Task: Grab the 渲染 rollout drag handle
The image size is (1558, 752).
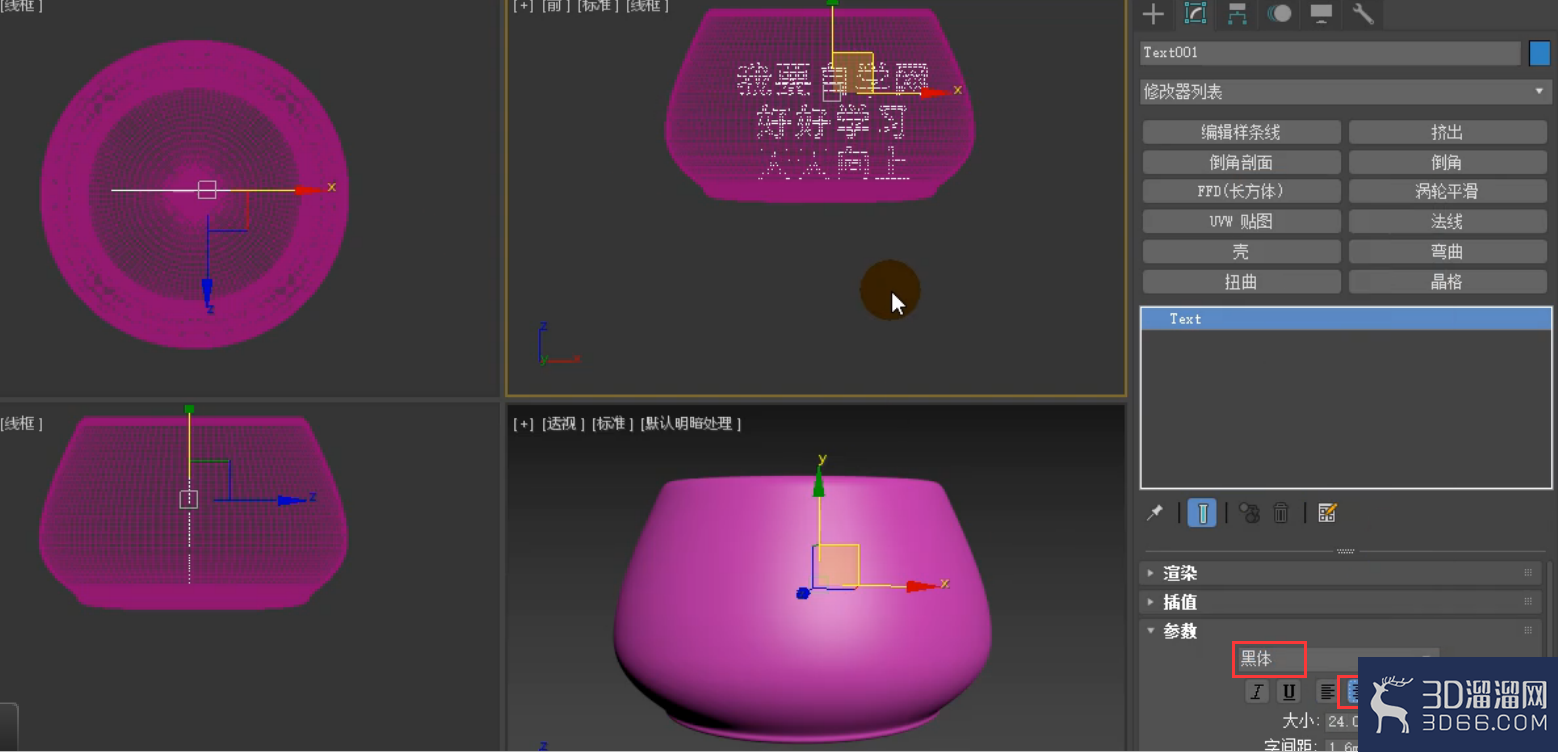Action: click(1528, 573)
